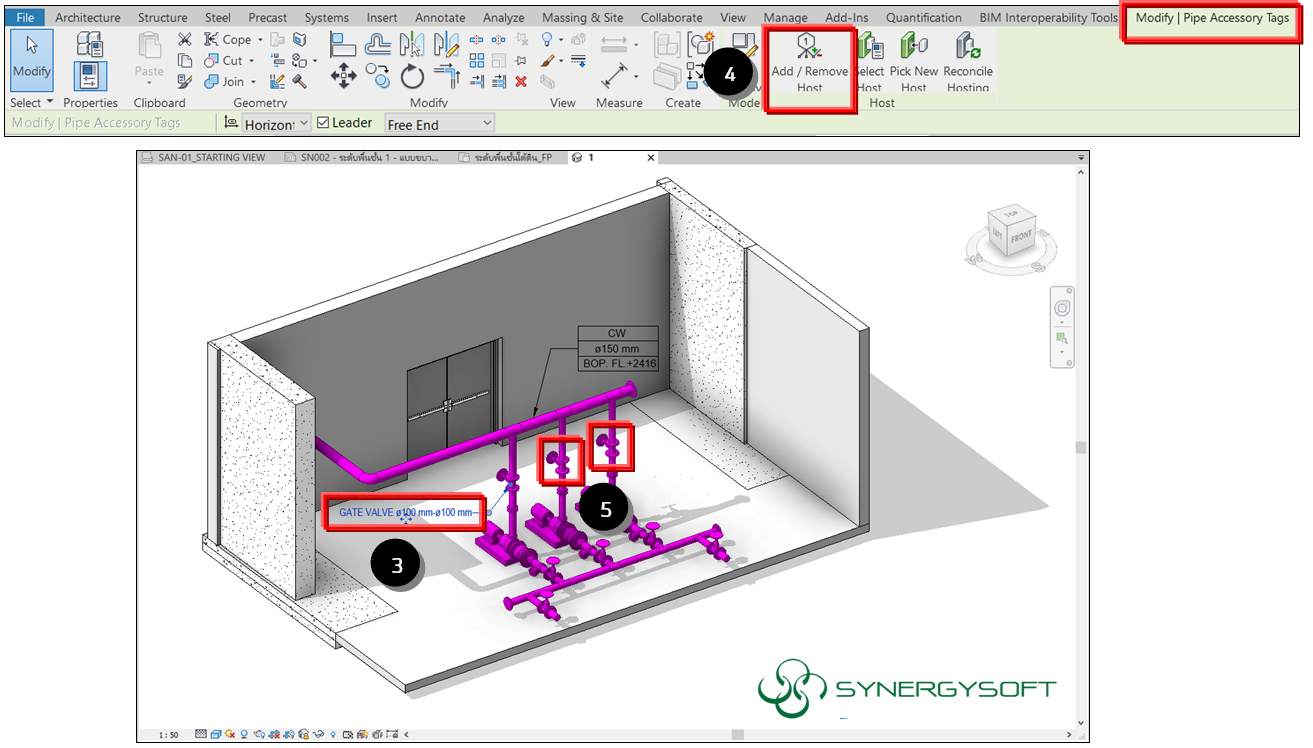Image resolution: width=1313 pixels, height=748 pixels.
Task: Activate the Rotate tool
Action: coord(412,76)
